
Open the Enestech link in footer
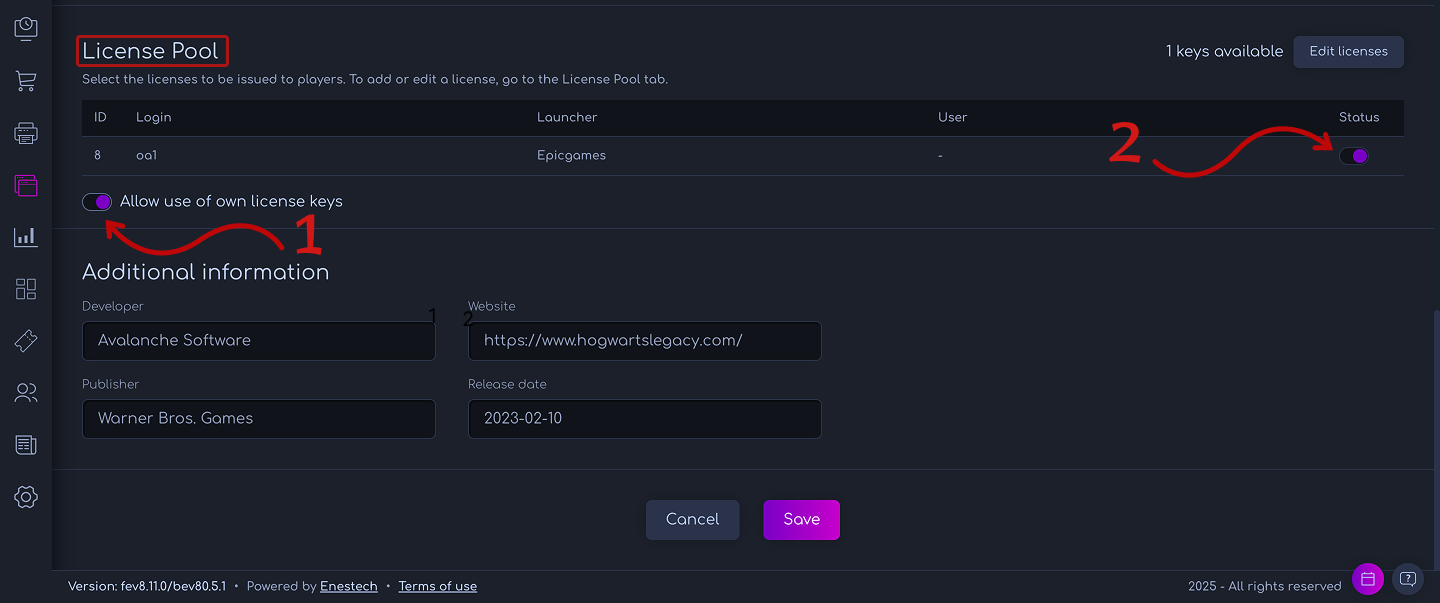click(348, 586)
